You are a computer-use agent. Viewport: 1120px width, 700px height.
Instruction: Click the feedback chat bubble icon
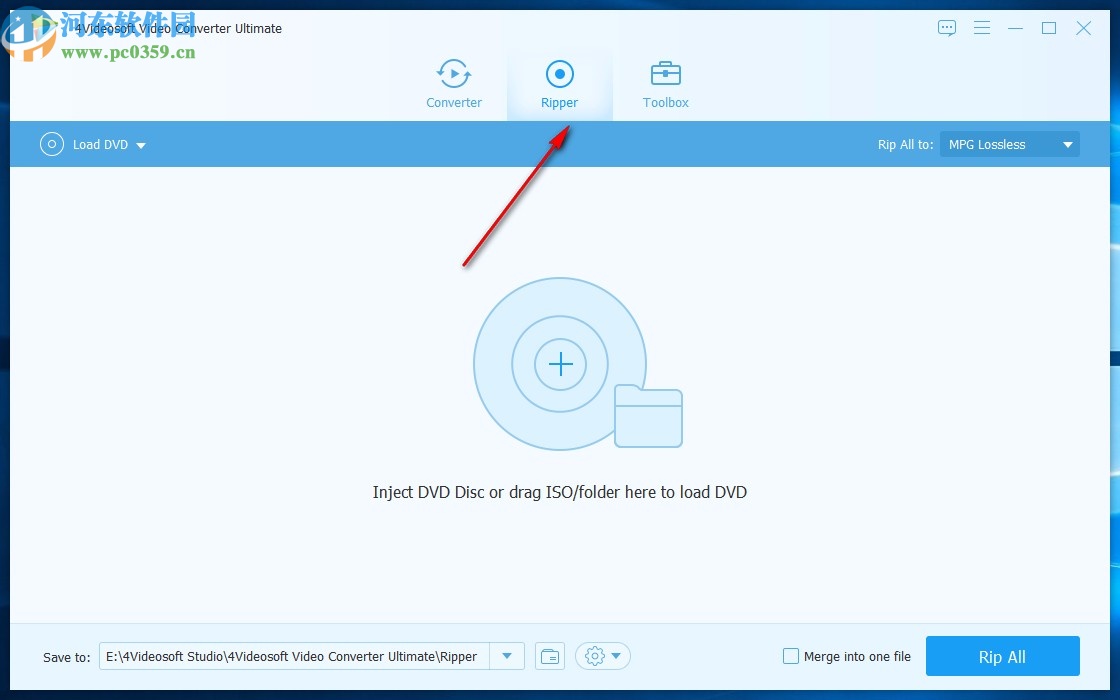pos(947,28)
